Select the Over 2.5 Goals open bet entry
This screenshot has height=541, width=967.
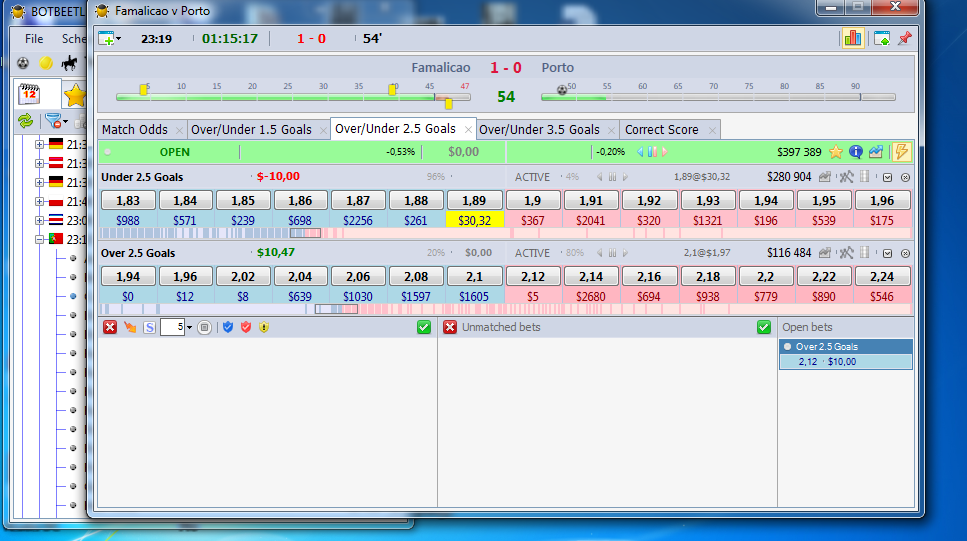[x=846, y=347]
